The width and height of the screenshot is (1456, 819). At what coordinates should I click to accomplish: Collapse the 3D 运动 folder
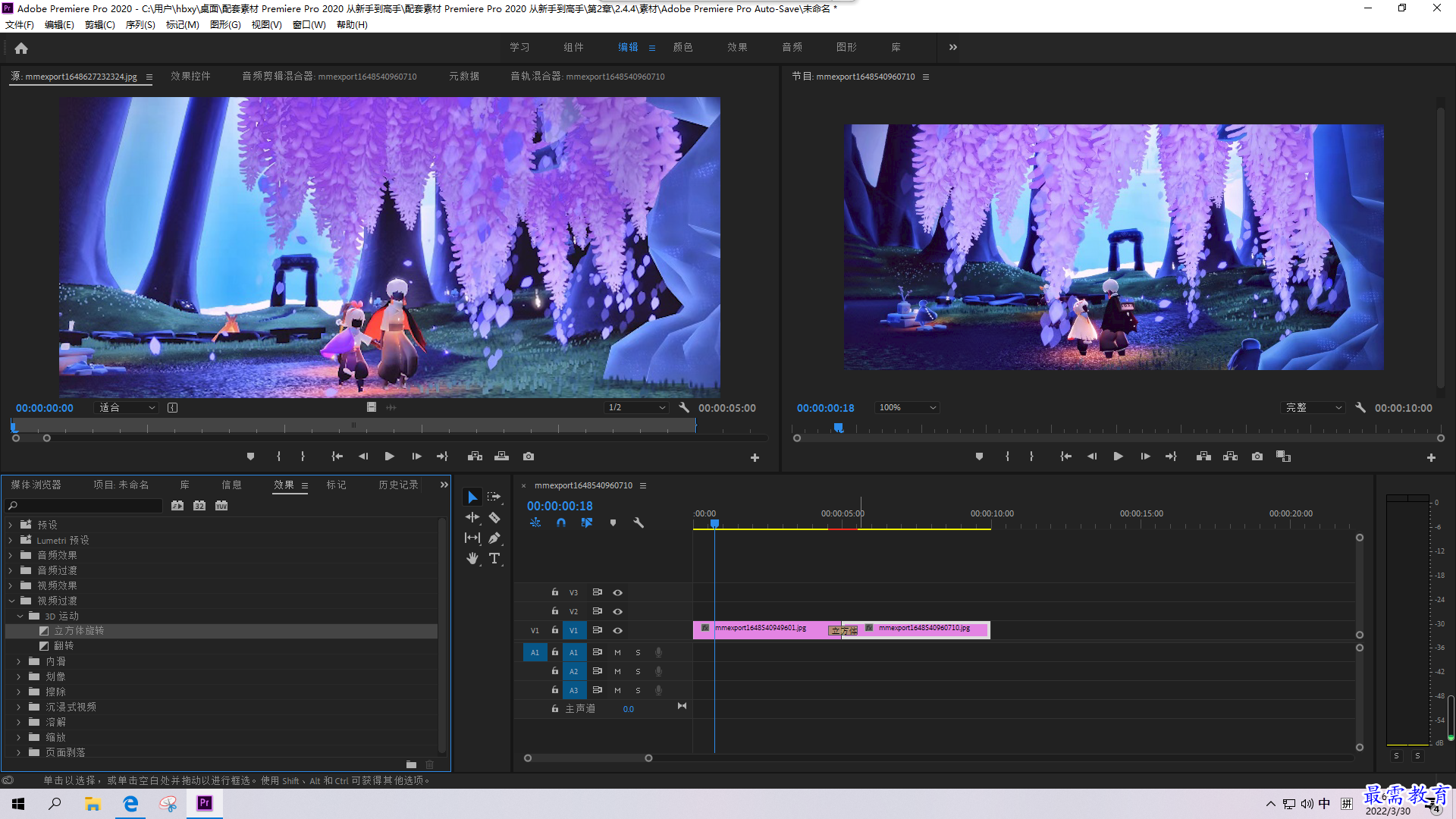pos(20,616)
